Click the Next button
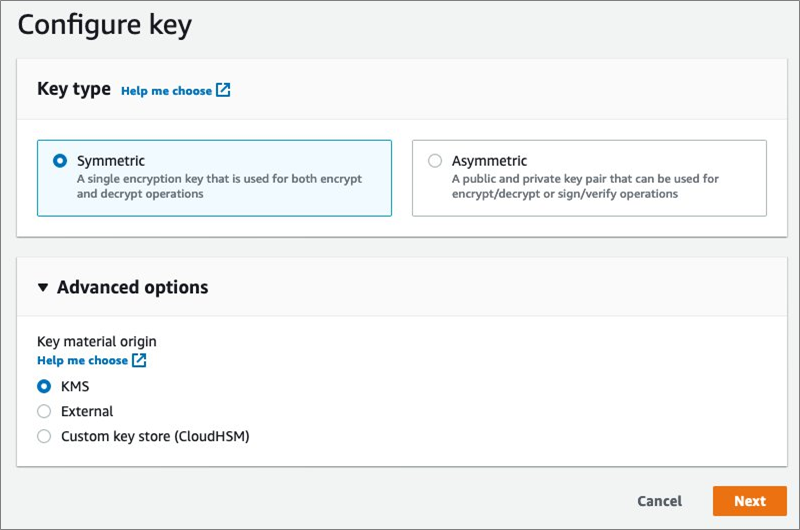 coord(749,501)
